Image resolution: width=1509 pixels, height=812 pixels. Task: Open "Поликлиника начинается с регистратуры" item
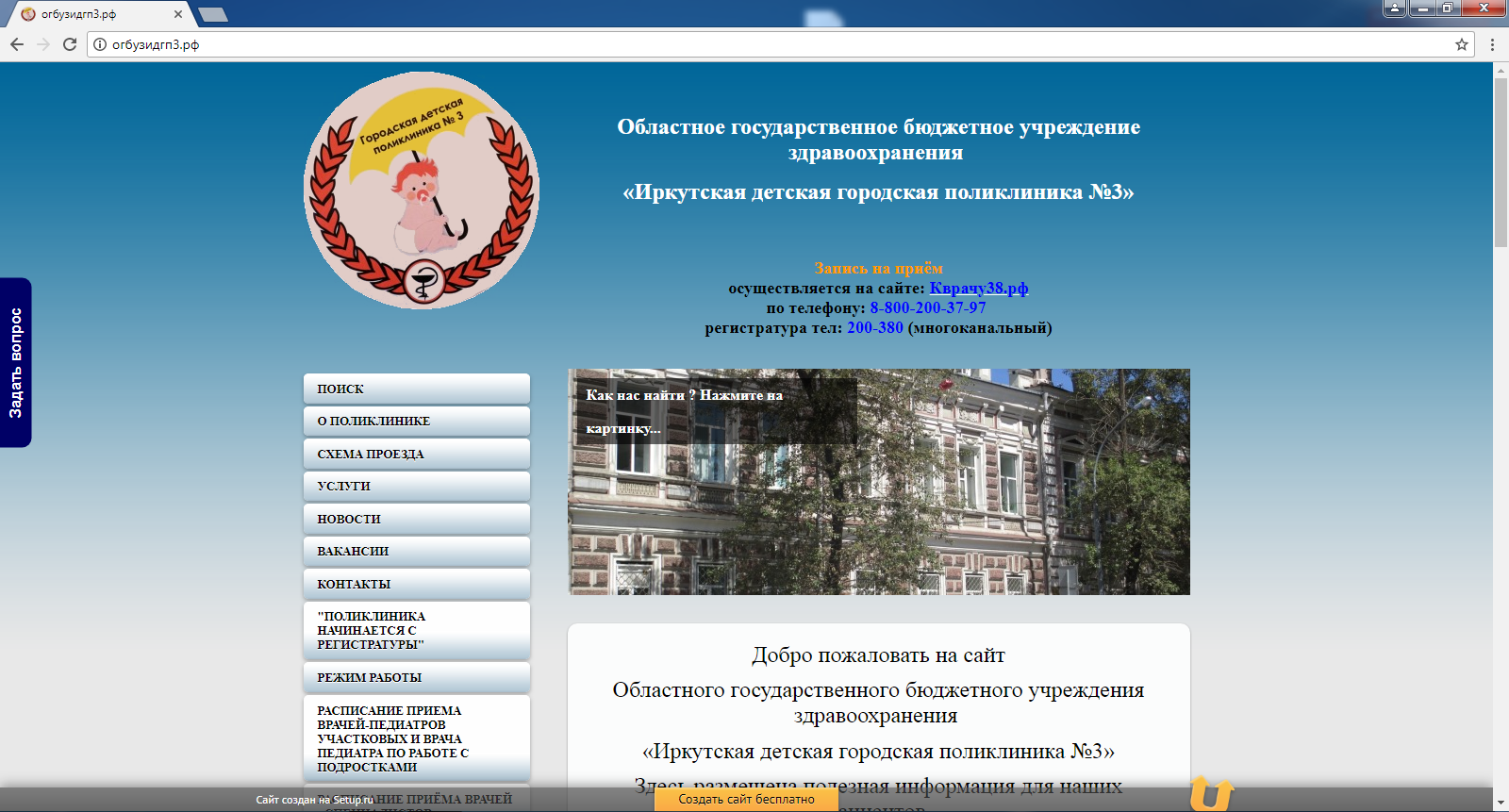[x=417, y=630]
